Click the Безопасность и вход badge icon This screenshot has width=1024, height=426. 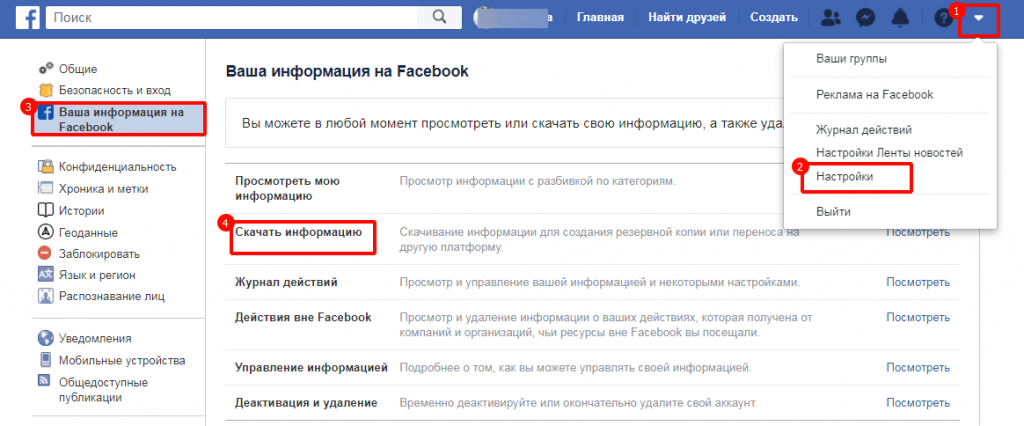[x=45, y=90]
